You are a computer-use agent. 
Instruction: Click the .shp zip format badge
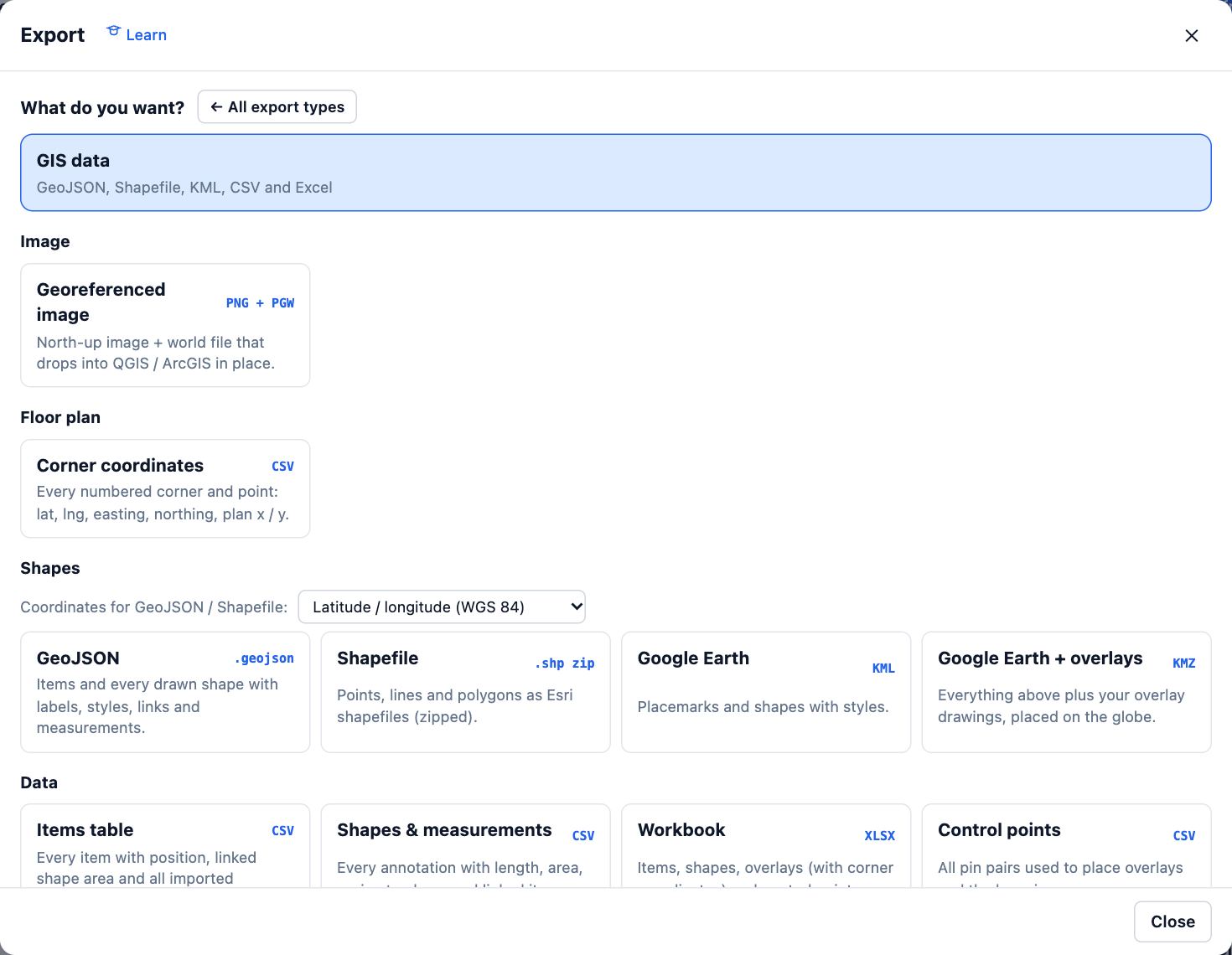click(564, 663)
